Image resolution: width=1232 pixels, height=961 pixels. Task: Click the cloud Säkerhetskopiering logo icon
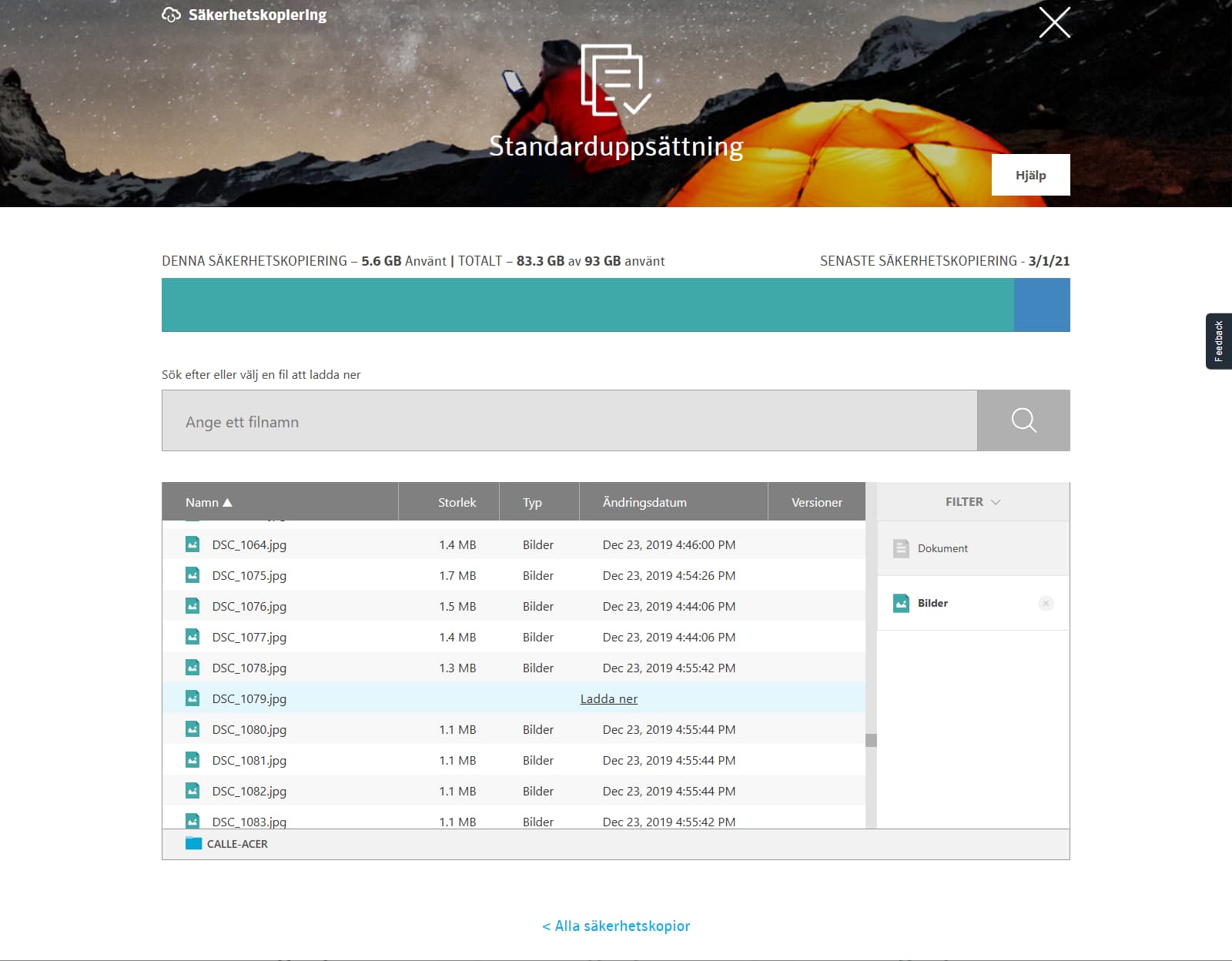171,15
